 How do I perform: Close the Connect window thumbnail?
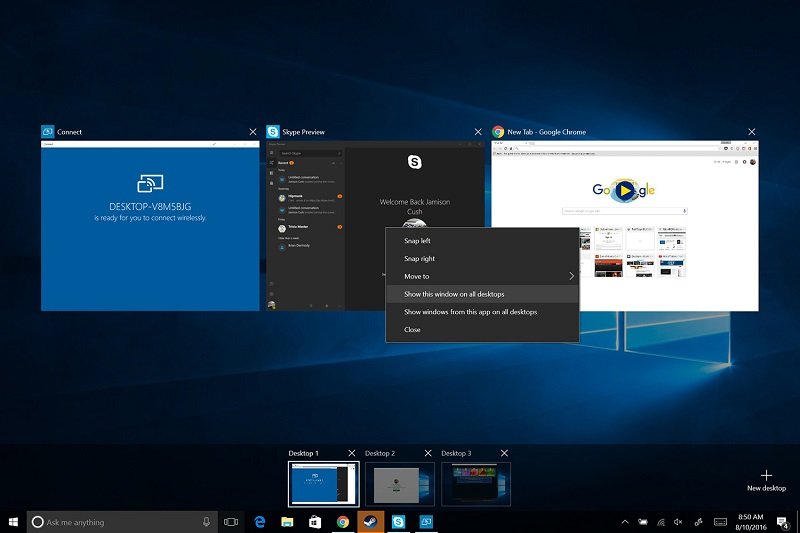pos(253,132)
